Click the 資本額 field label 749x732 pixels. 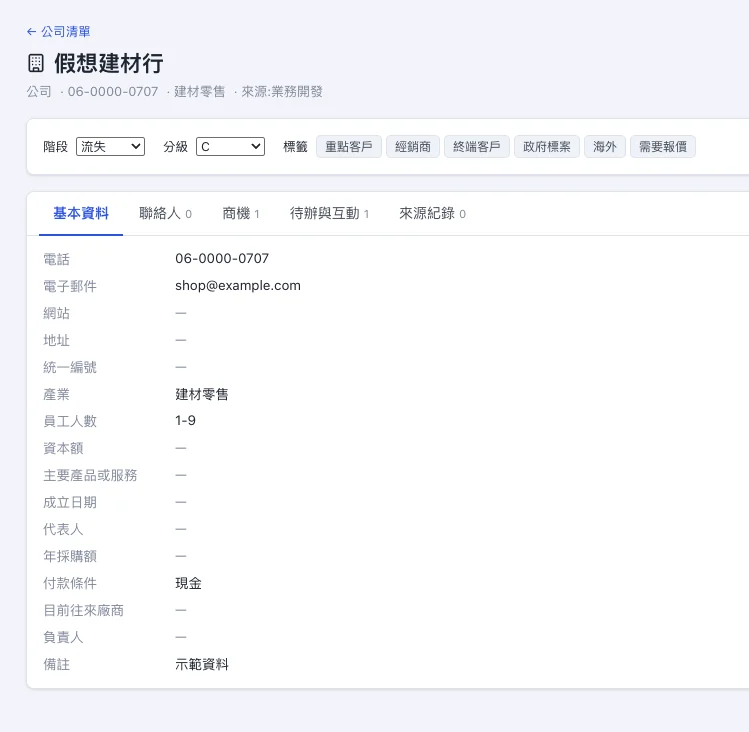63,448
